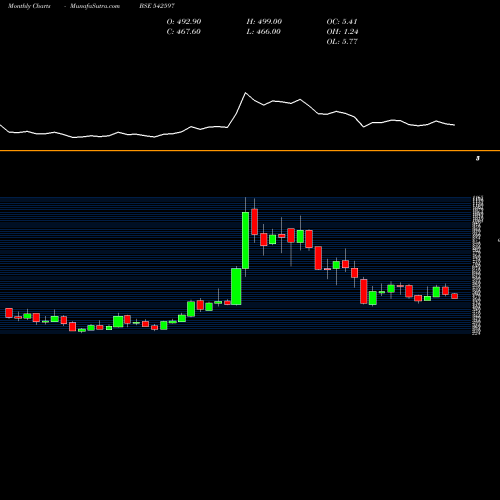Click the low value 'L: 466.00'
Viewport: 500px width, 500px height.
(263, 32)
